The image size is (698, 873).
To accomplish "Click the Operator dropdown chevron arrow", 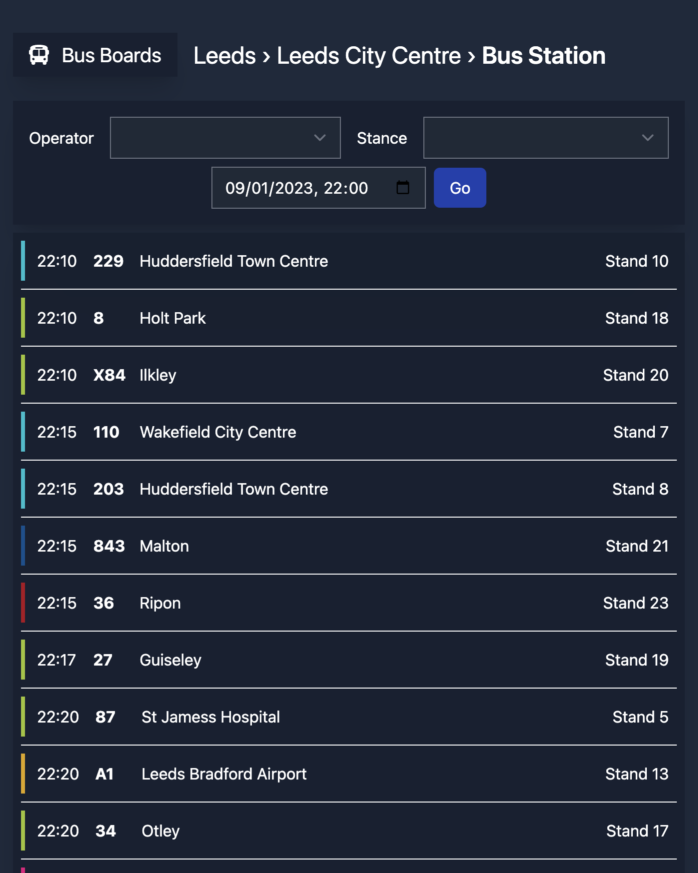I will point(320,138).
